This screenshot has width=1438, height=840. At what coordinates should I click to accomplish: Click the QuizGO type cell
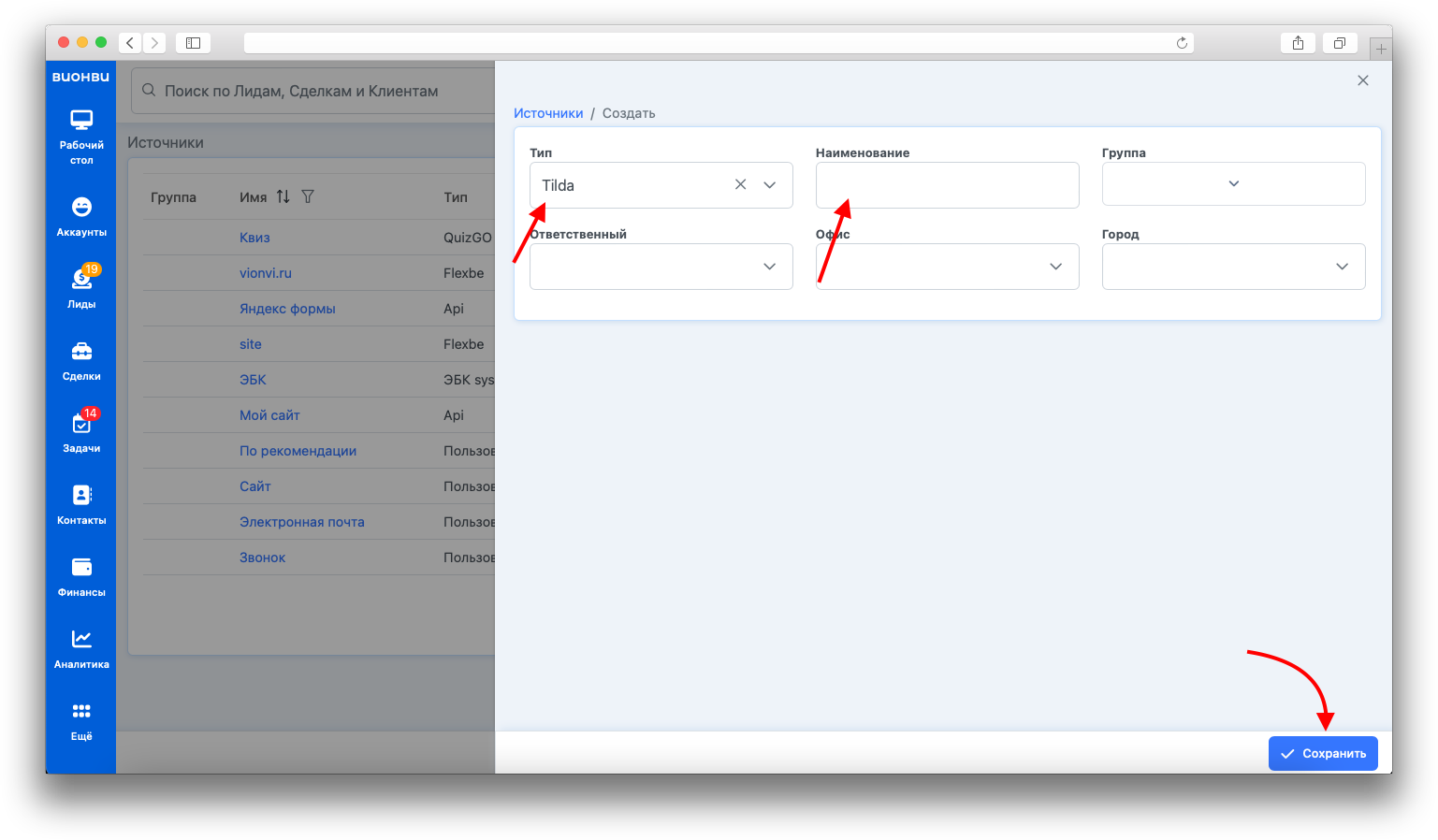[x=468, y=238]
